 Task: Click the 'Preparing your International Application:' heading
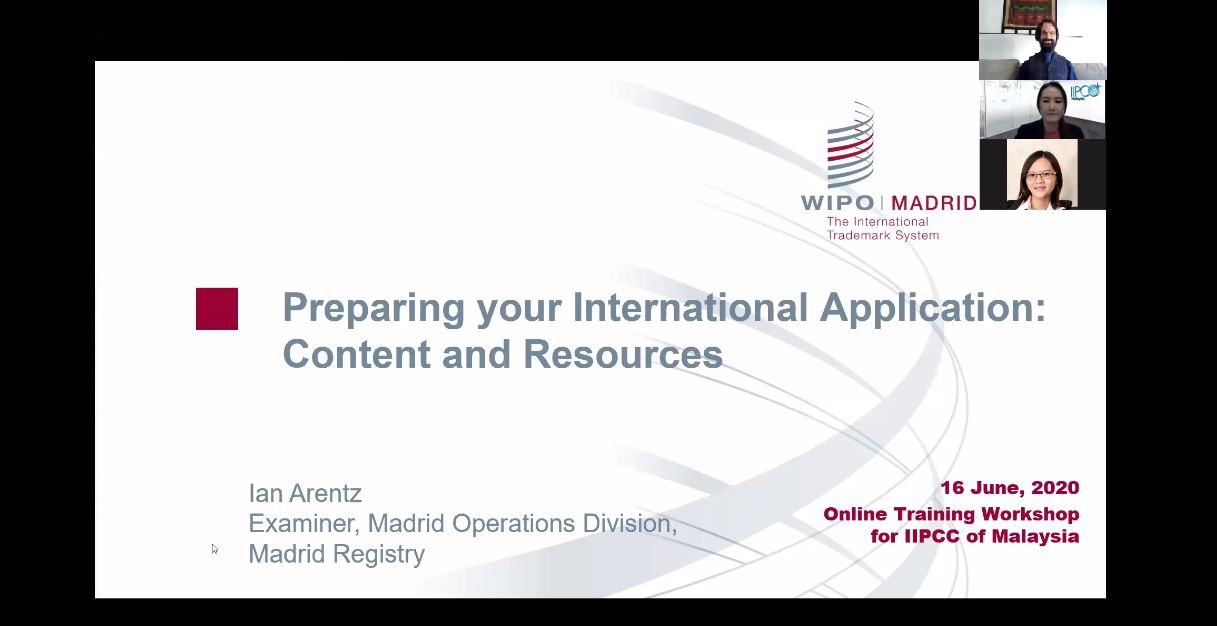[664, 308]
